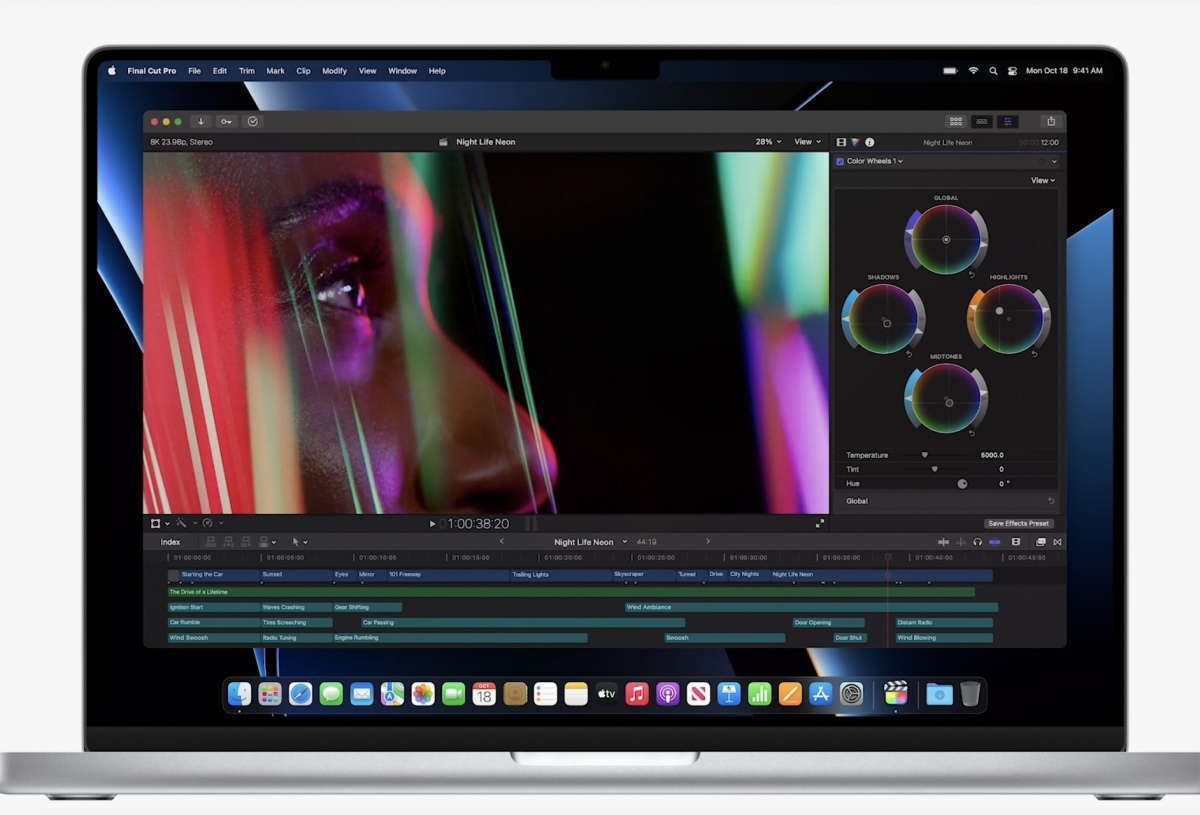
Task: Open the Trim menu
Action: coord(247,71)
